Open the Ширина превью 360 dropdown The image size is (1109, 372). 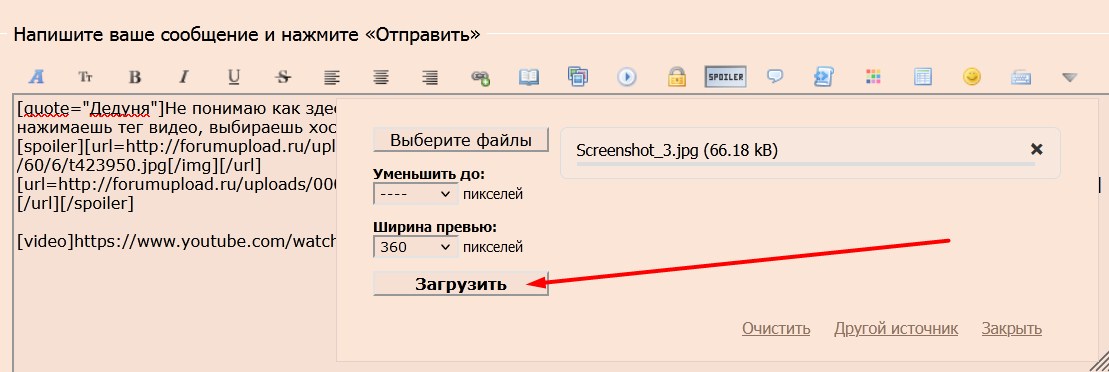coord(415,248)
